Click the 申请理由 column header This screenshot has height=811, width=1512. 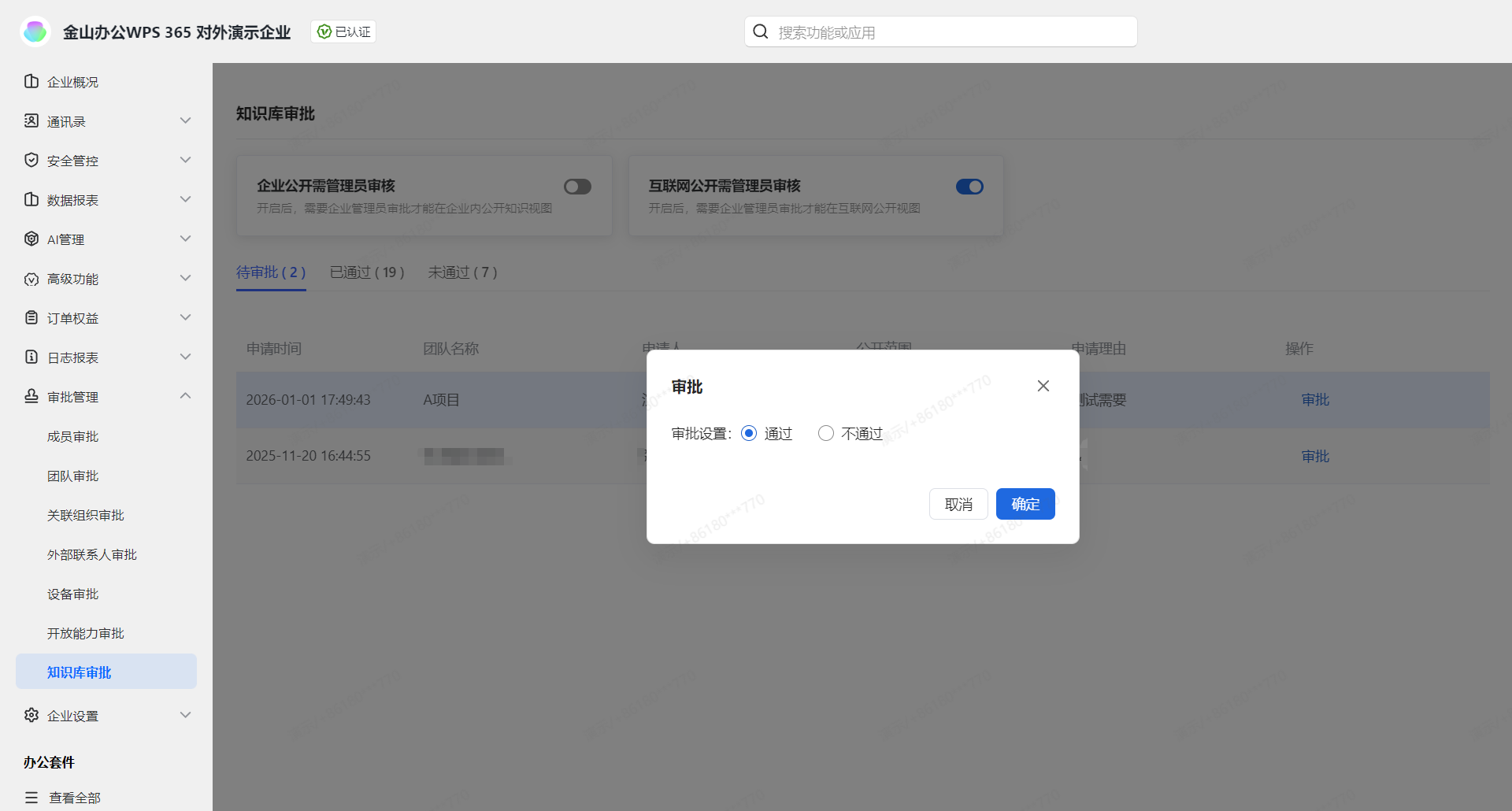(1099, 348)
